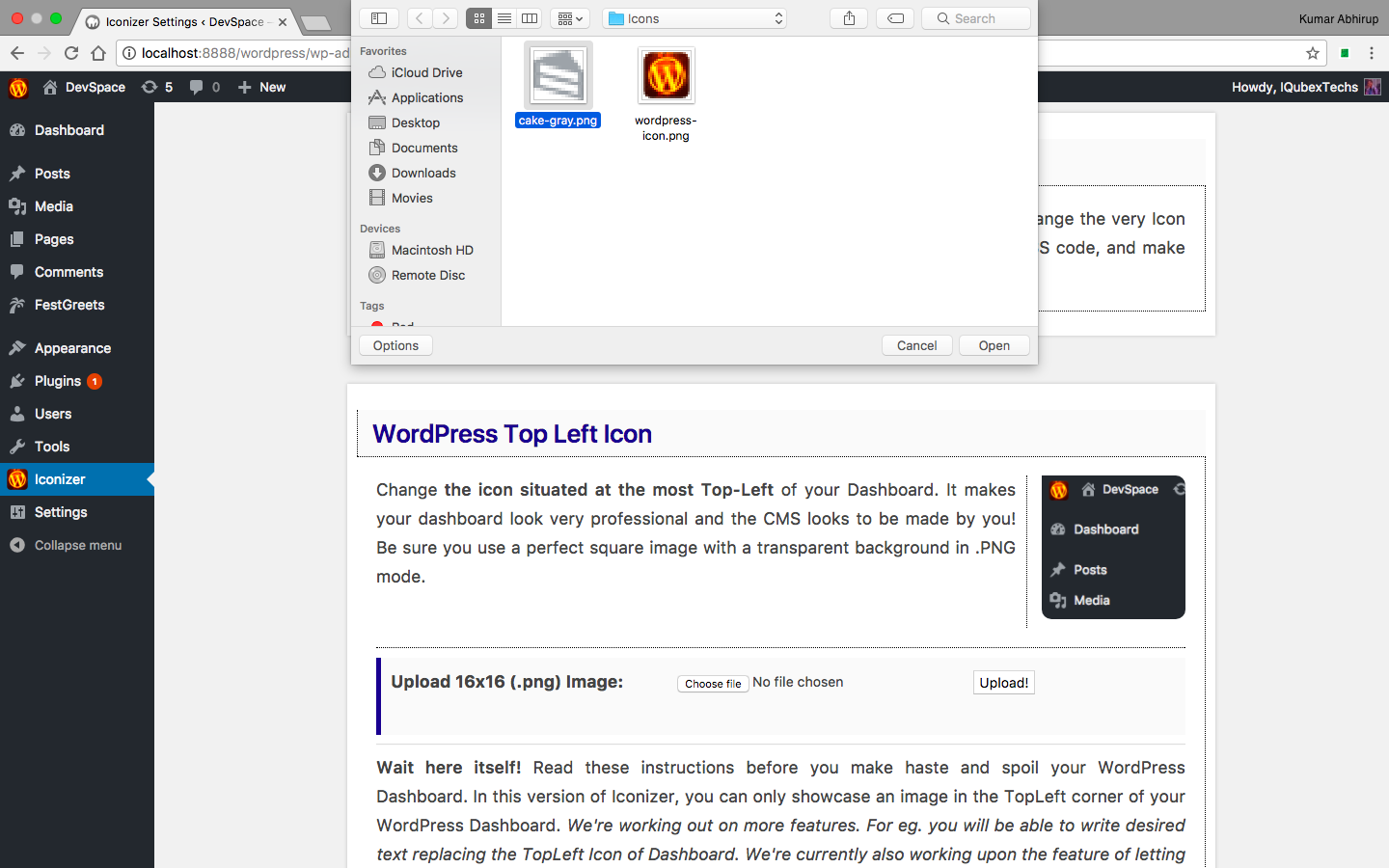Open the Icons folder path dropdown
The width and height of the screenshot is (1389, 868).
pyautogui.click(x=694, y=18)
